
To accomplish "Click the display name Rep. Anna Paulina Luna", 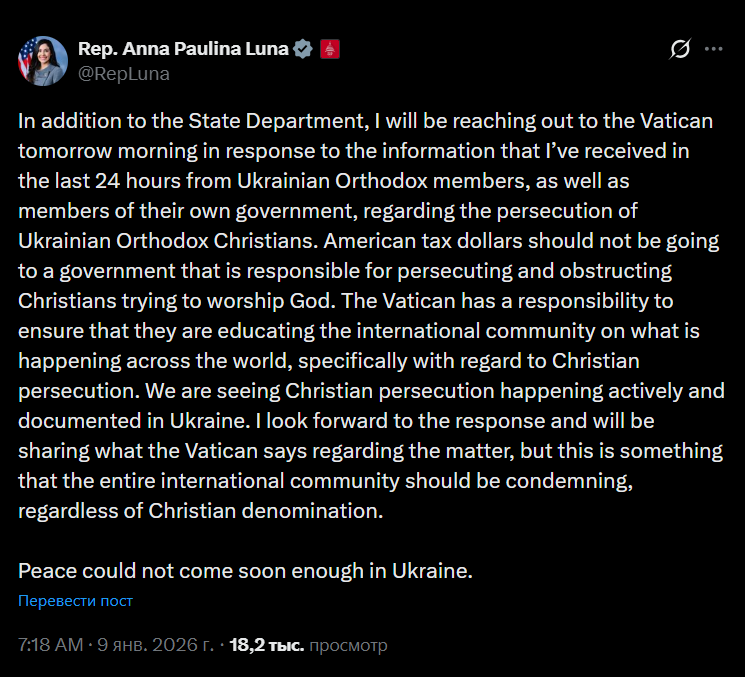I will pos(183,49).
